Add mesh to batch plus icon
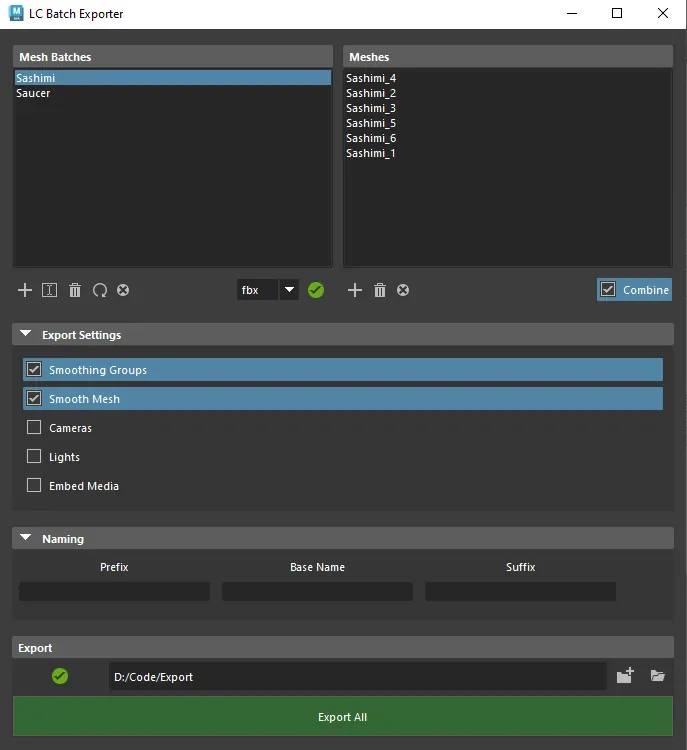 [x=355, y=290]
